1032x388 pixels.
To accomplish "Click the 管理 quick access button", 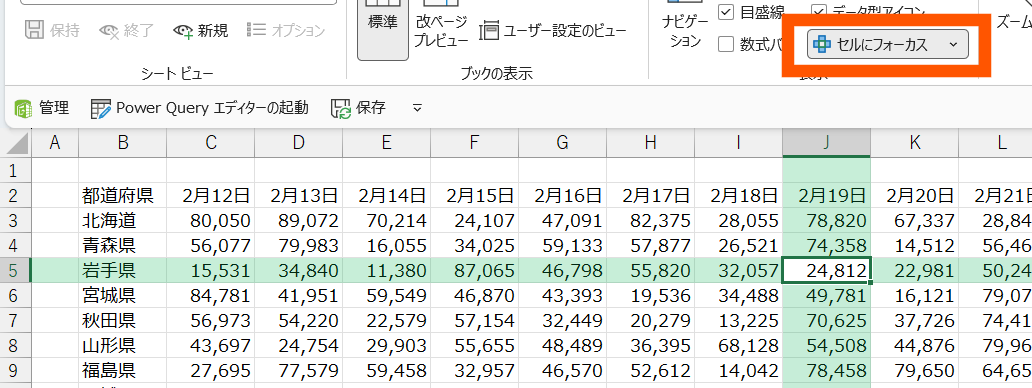I will point(42,108).
